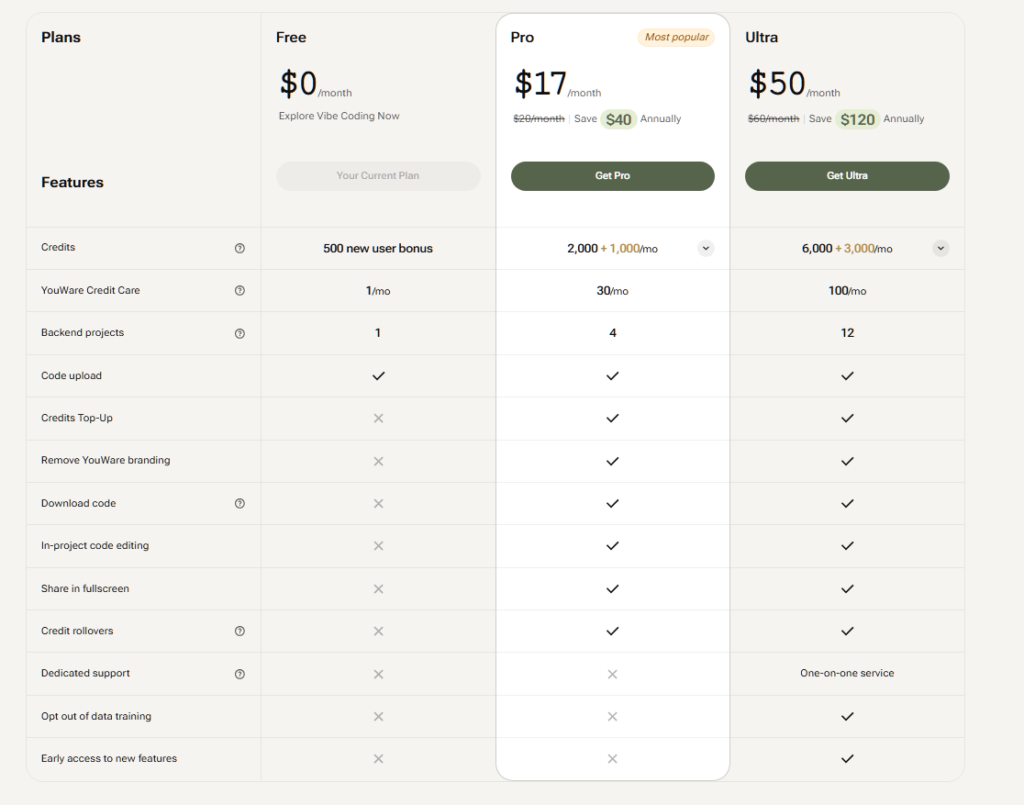Click the Dedicated support info icon
The height and width of the screenshot is (805, 1024).
[239, 674]
